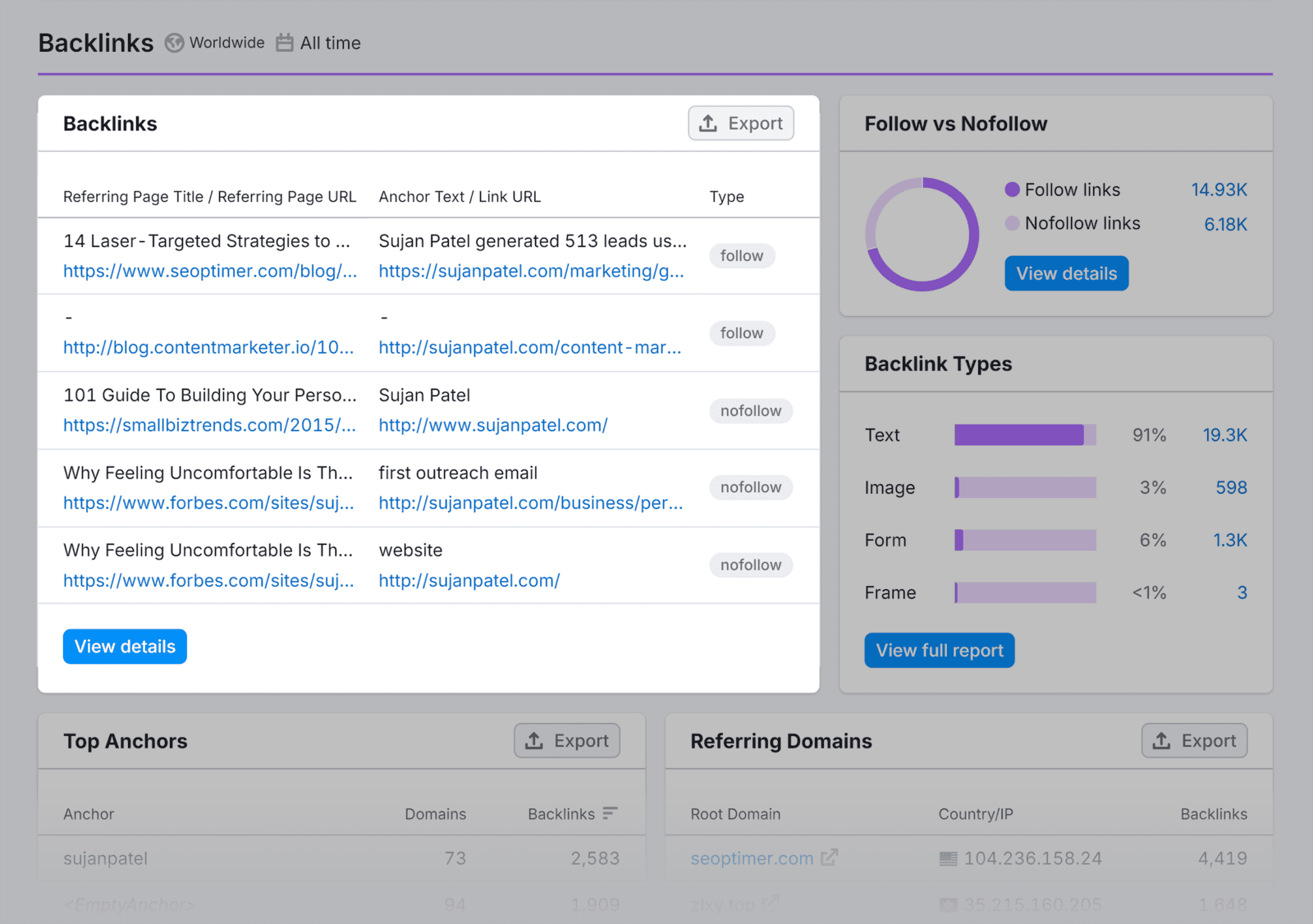This screenshot has width=1313, height=924.
Task: Click View details in Follow vs Nofollow
Action: point(1065,273)
